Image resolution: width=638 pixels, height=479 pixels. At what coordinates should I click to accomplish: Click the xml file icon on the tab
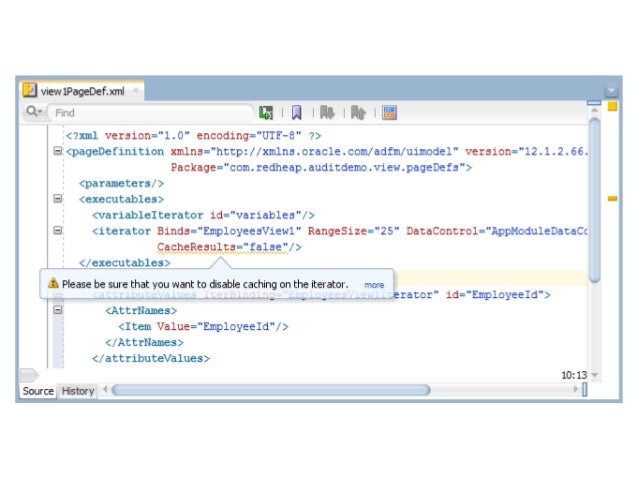[x=30, y=90]
